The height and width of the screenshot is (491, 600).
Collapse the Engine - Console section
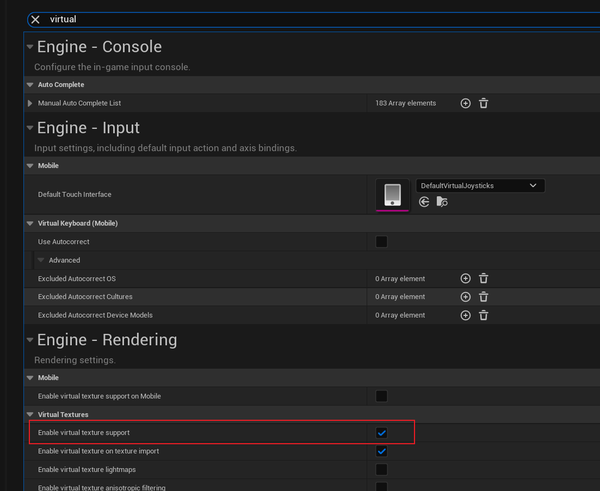coord(30,47)
